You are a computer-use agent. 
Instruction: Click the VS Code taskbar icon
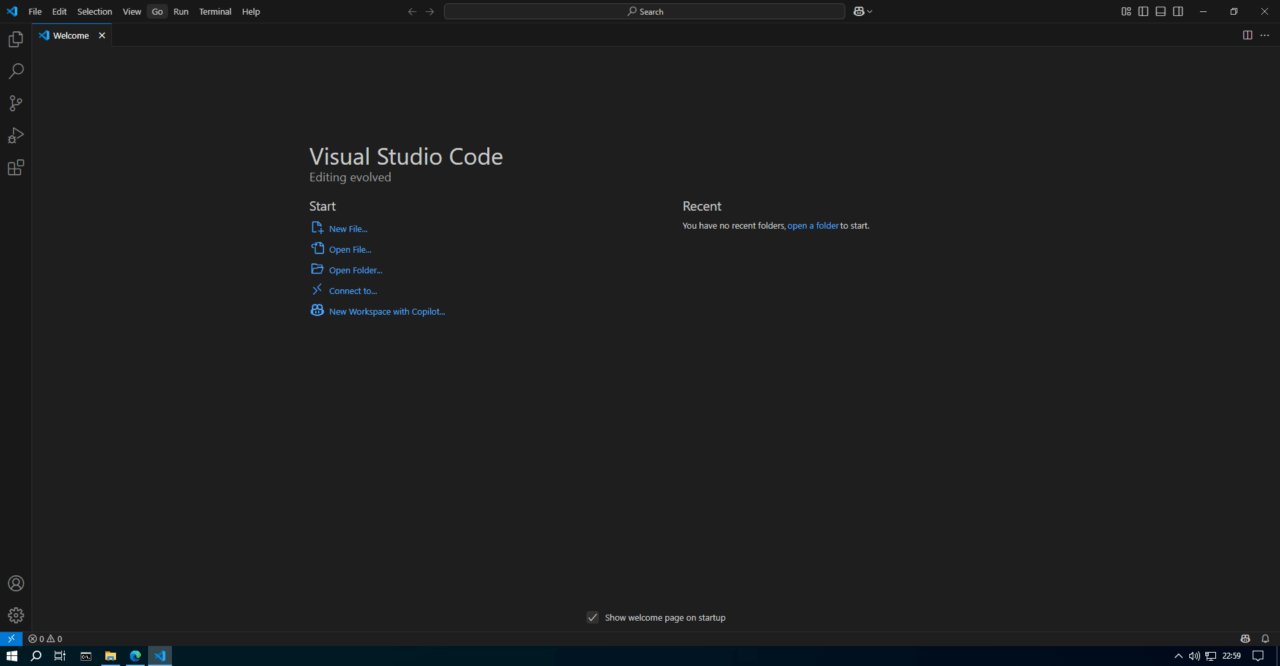160,656
